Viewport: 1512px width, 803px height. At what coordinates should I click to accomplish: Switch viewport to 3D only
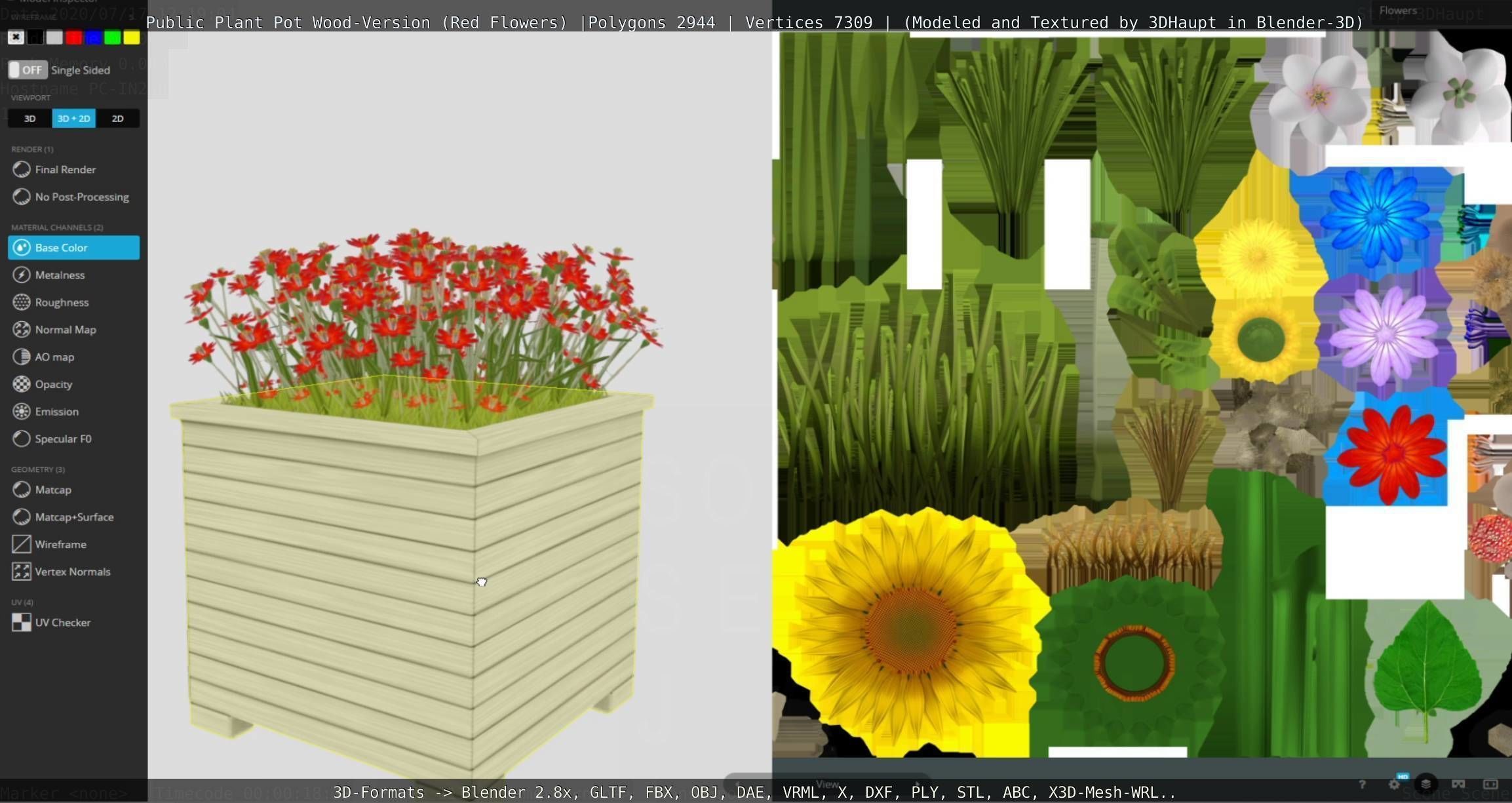[x=29, y=119]
